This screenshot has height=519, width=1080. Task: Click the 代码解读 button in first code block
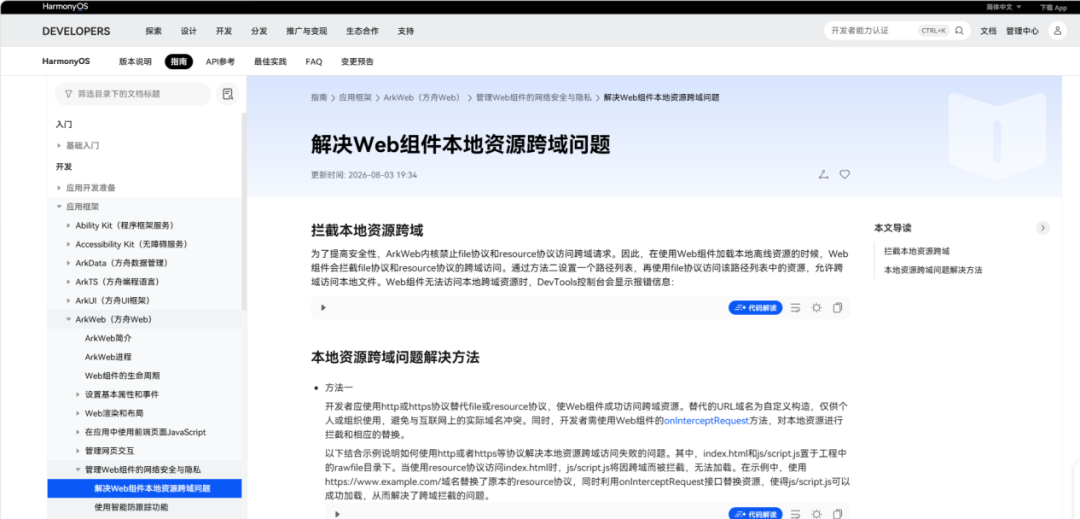[756, 308]
